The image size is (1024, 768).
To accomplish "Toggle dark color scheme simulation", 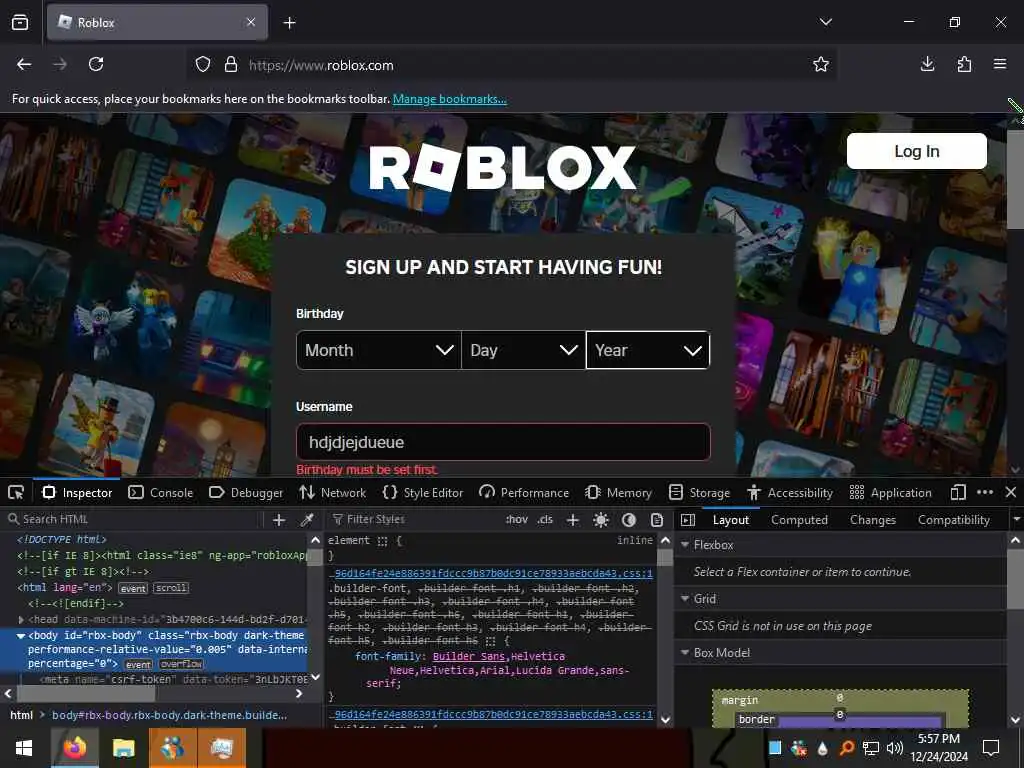I will (x=629, y=520).
